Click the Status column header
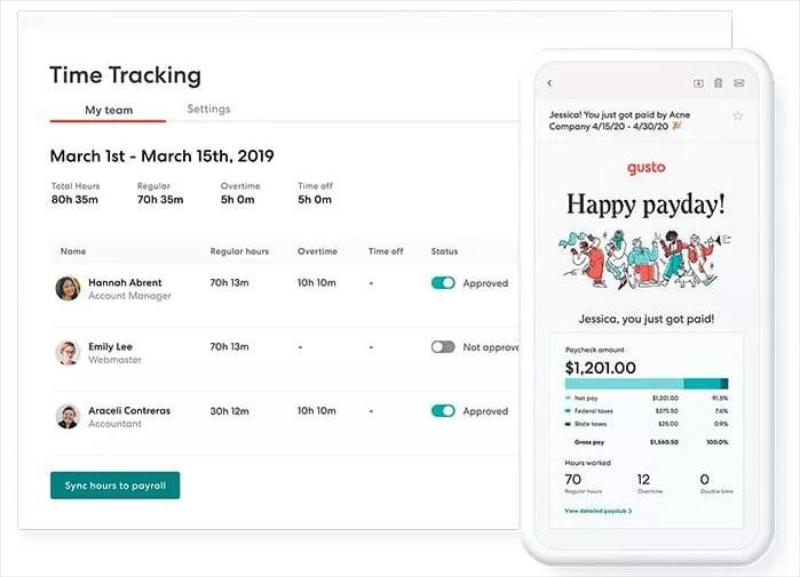Viewport: 800px width, 577px height. pyautogui.click(x=444, y=251)
